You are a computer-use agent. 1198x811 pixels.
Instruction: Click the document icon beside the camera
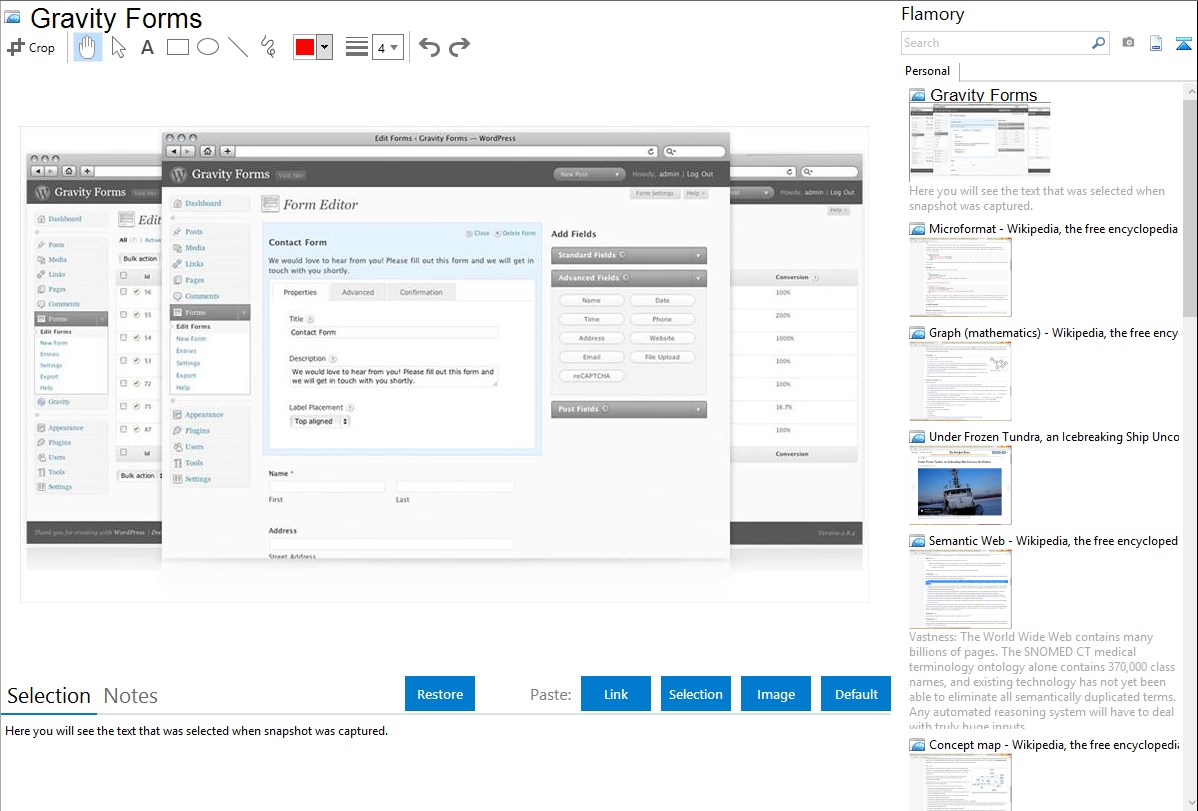[1156, 43]
